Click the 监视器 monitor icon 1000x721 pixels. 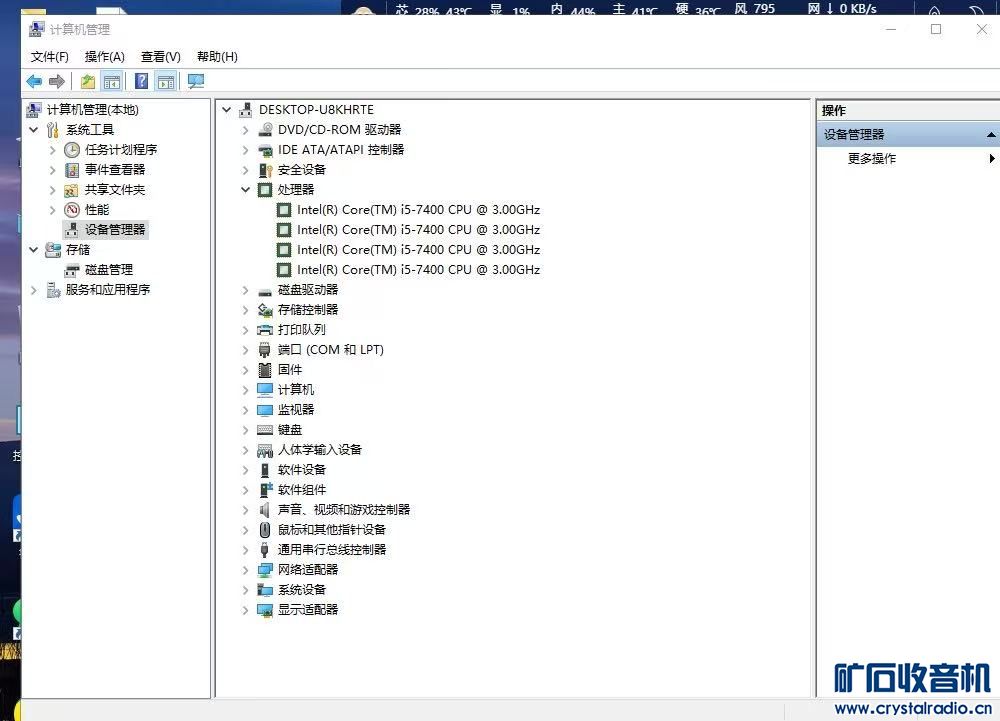[x=265, y=410]
